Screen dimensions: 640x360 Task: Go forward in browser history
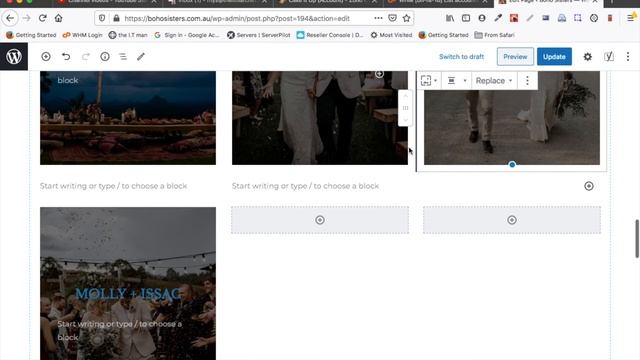point(27,18)
